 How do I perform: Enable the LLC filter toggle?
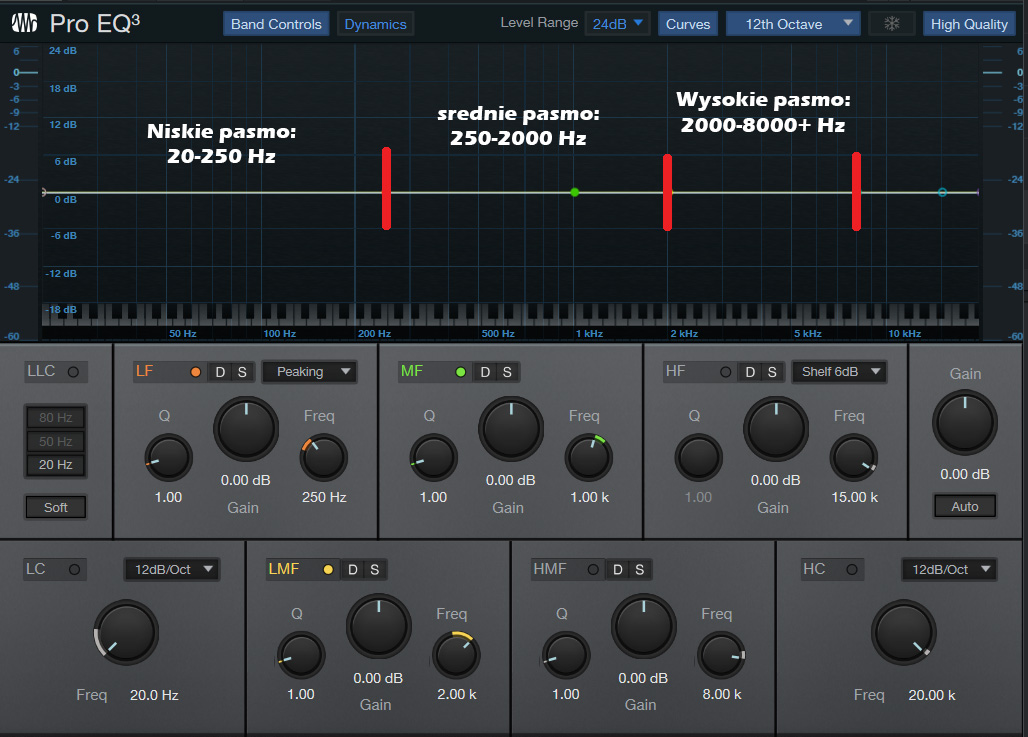[x=73, y=372]
